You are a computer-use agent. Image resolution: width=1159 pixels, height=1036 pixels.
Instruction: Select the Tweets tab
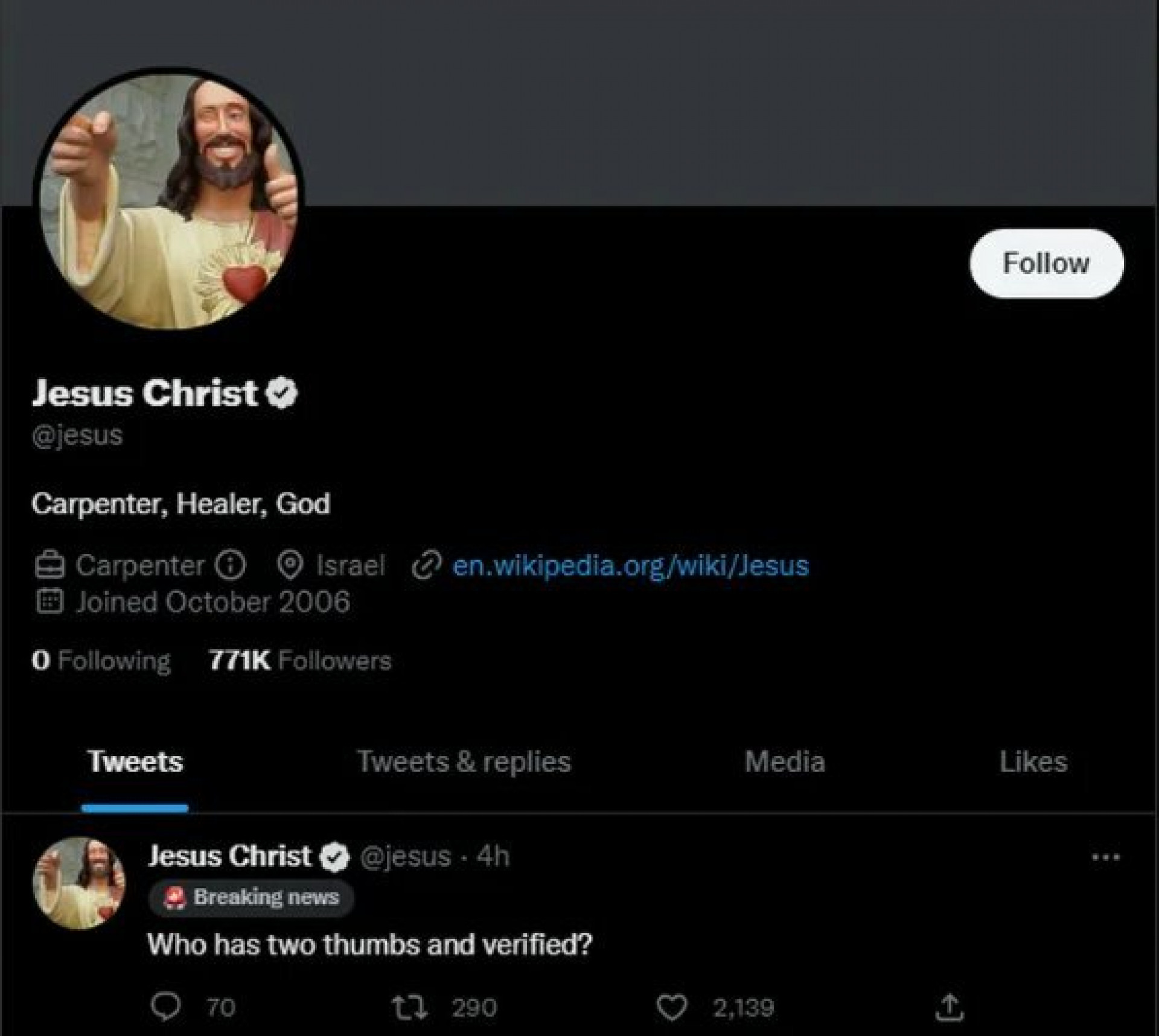click(135, 761)
